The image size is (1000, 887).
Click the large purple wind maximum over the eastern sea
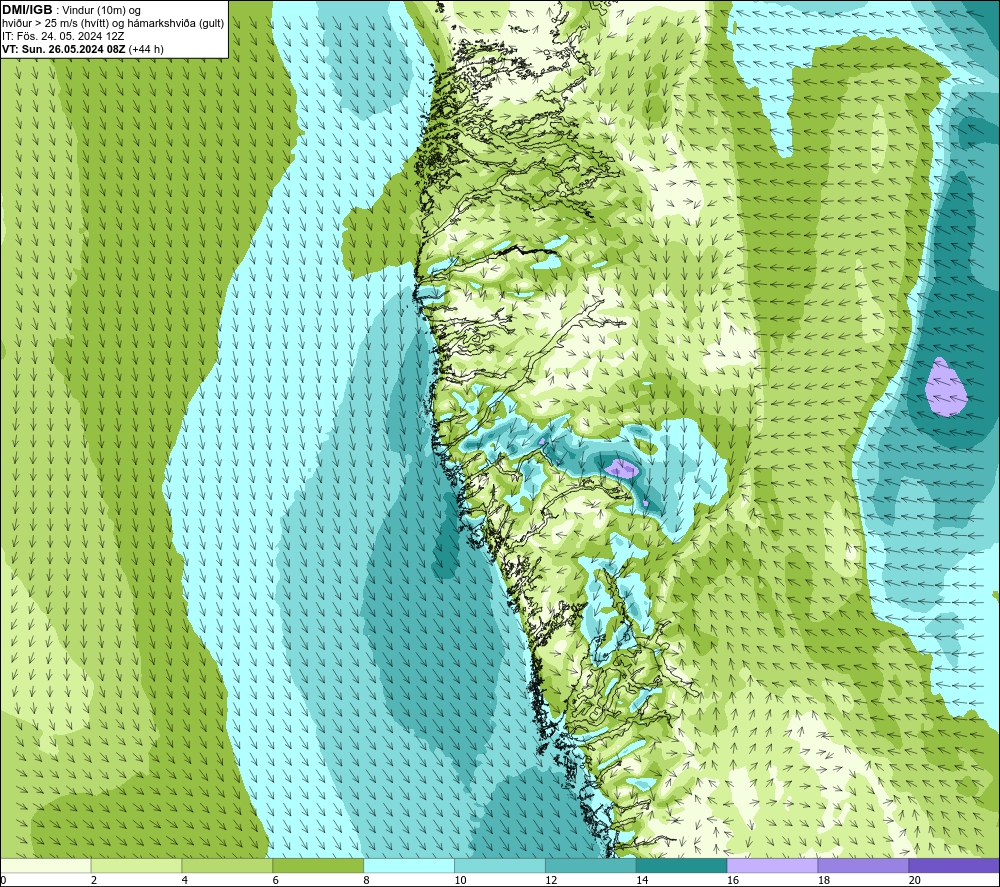tap(946, 388)
